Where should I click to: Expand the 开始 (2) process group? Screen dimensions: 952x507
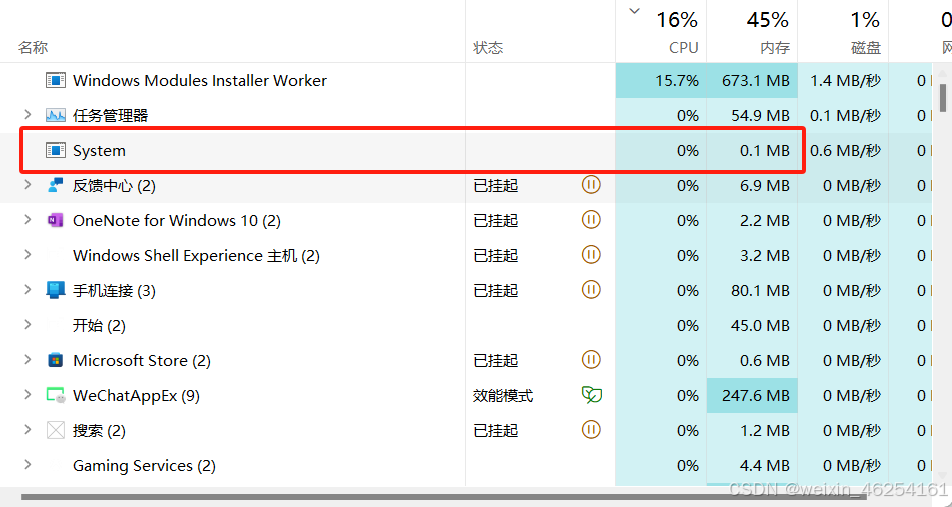pyautogui.click(x=27, y=324)
